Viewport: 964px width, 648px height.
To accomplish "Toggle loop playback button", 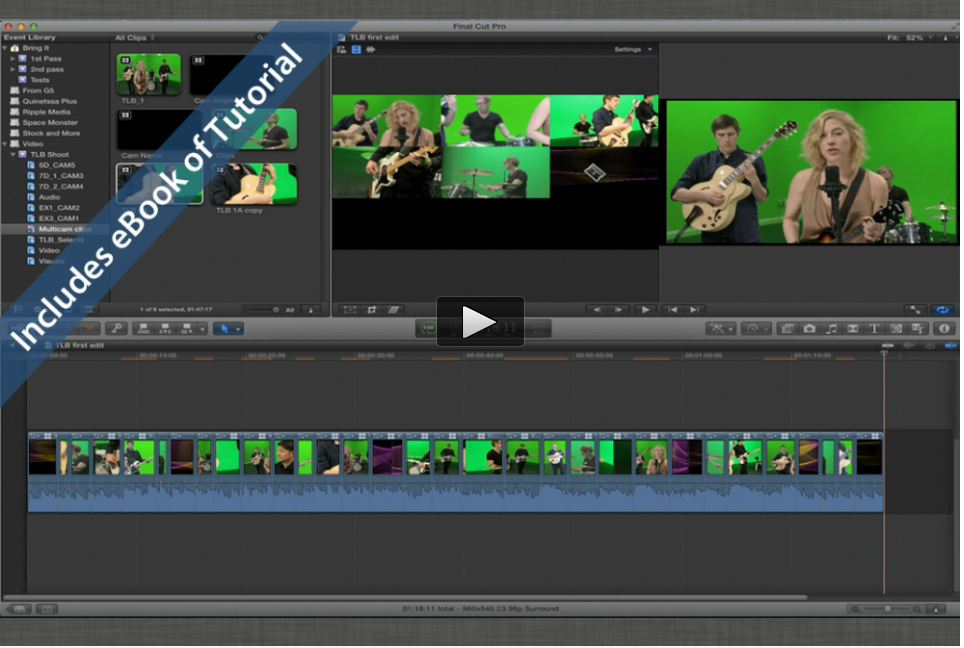I will (942, 310).
